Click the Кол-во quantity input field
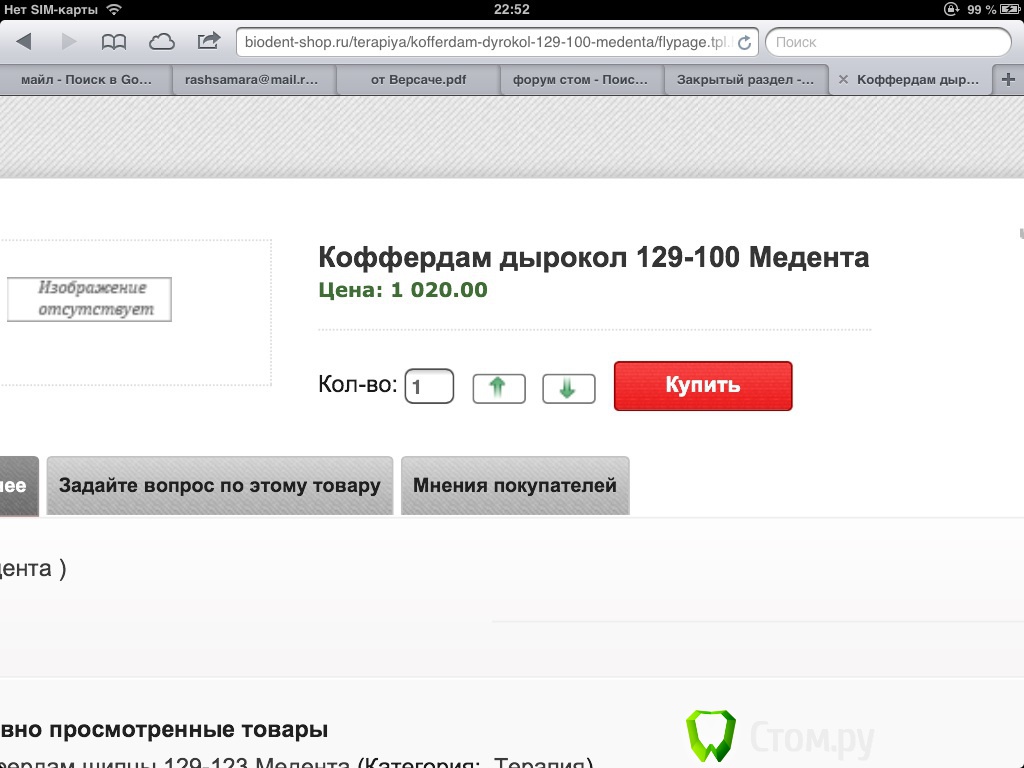Viewport: 1024px width, 768px height. pyautogui.click(x=429, y=387)
